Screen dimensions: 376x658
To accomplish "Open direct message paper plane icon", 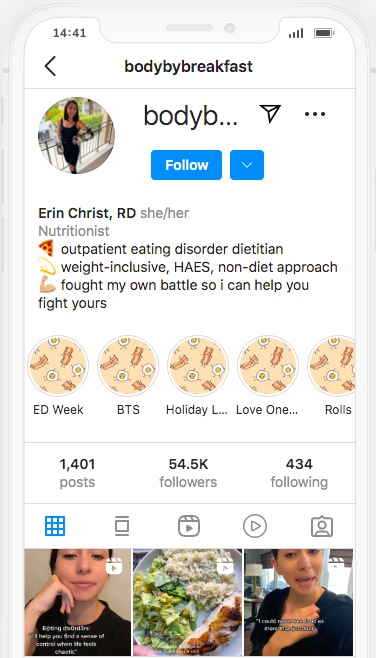I will click(x=270, y=113).
